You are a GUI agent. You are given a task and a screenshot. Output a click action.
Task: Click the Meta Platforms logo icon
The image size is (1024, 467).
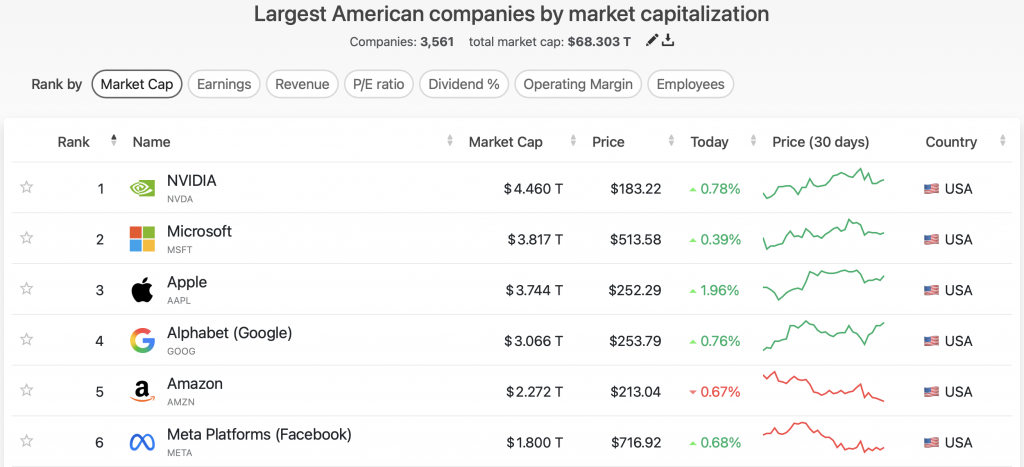(x=142, y=442)
